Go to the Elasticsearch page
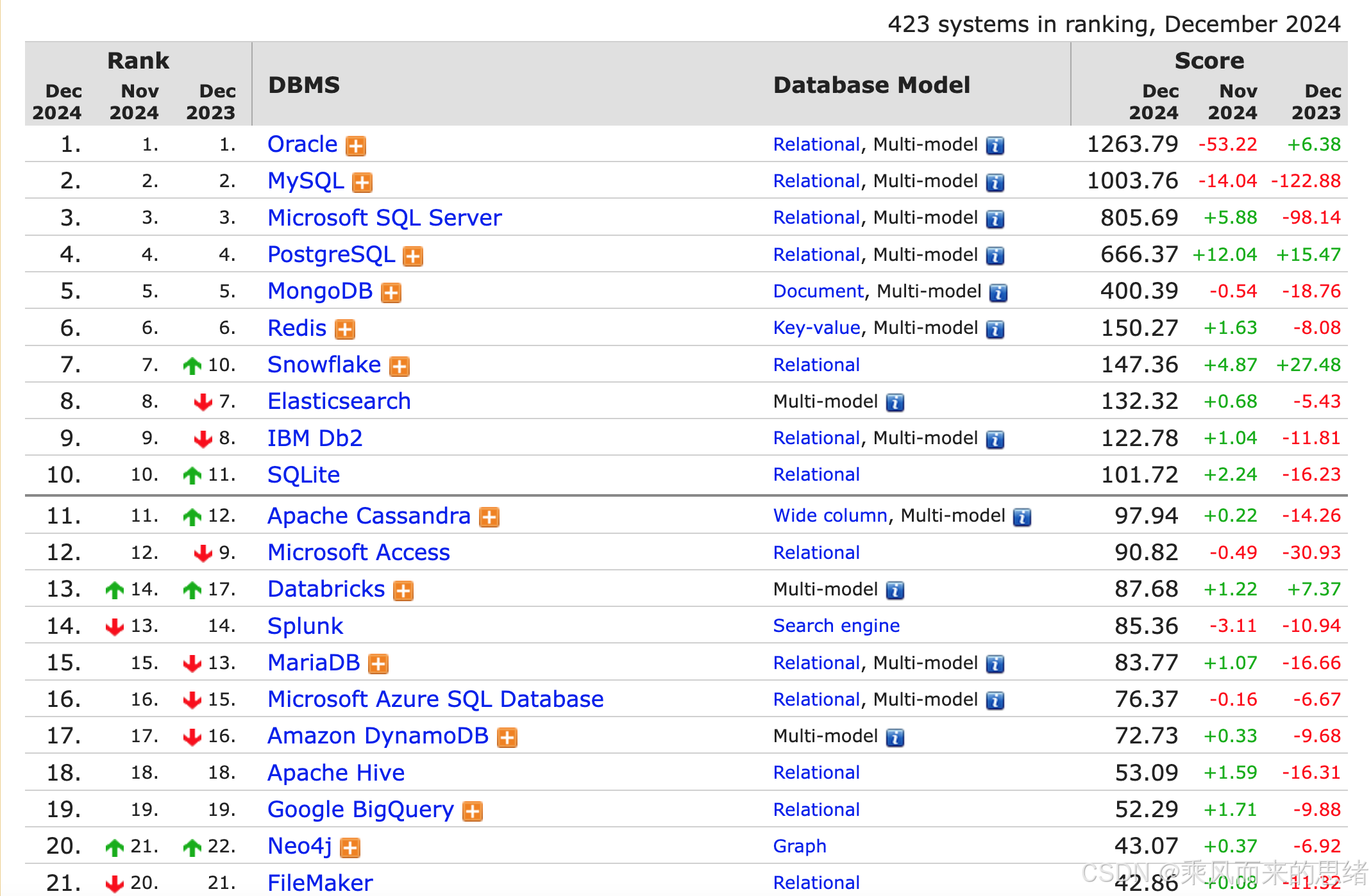Screen dimensions: 1371x896 pos(339,401)
